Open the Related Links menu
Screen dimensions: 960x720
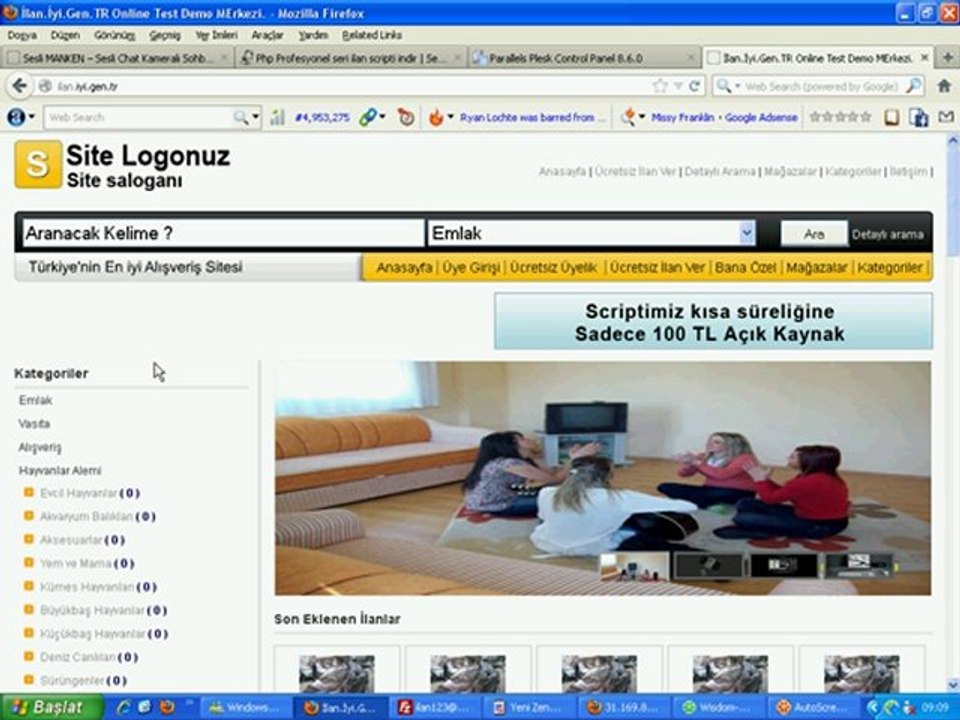[372, 36]
